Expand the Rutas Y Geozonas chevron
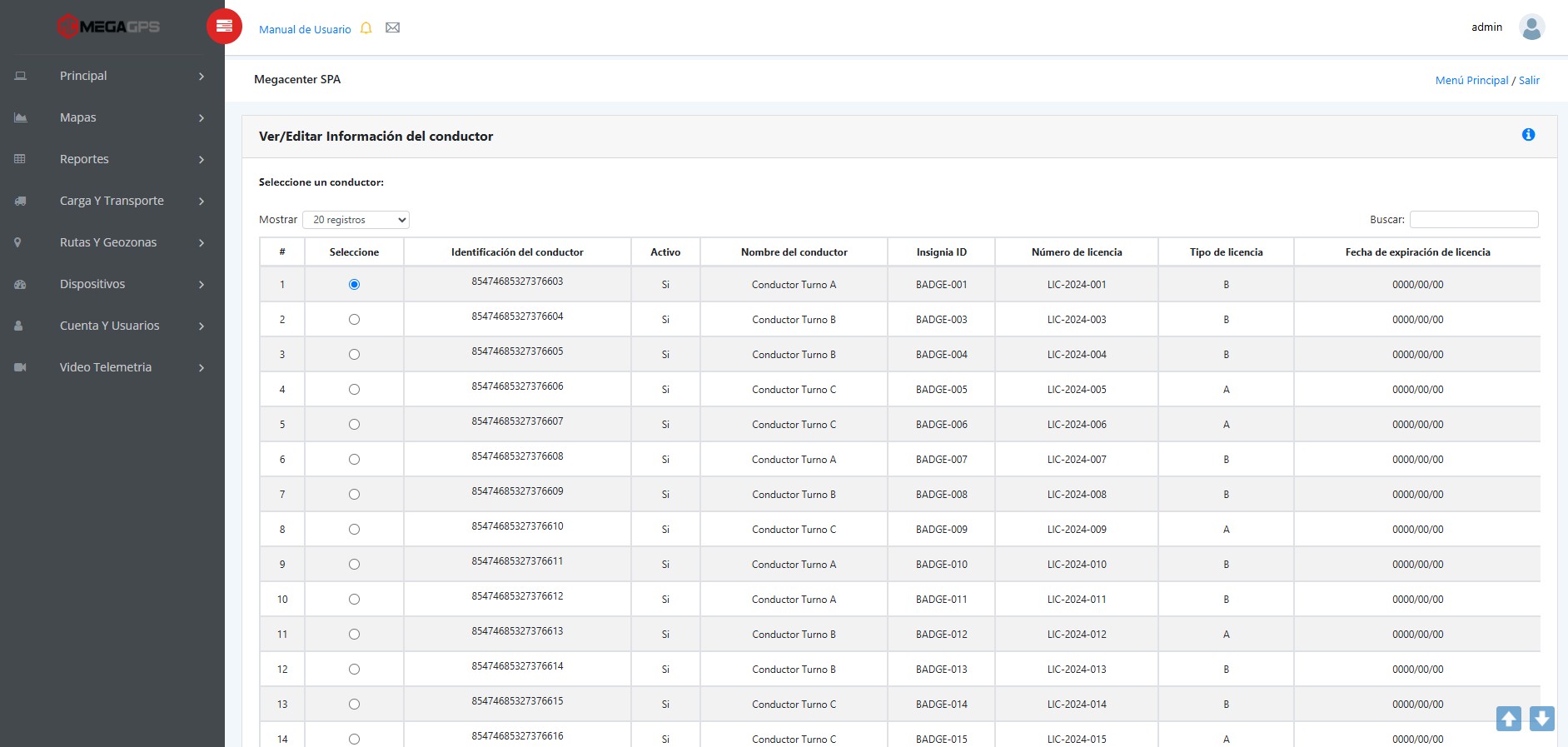 click(x=202, y=242)
